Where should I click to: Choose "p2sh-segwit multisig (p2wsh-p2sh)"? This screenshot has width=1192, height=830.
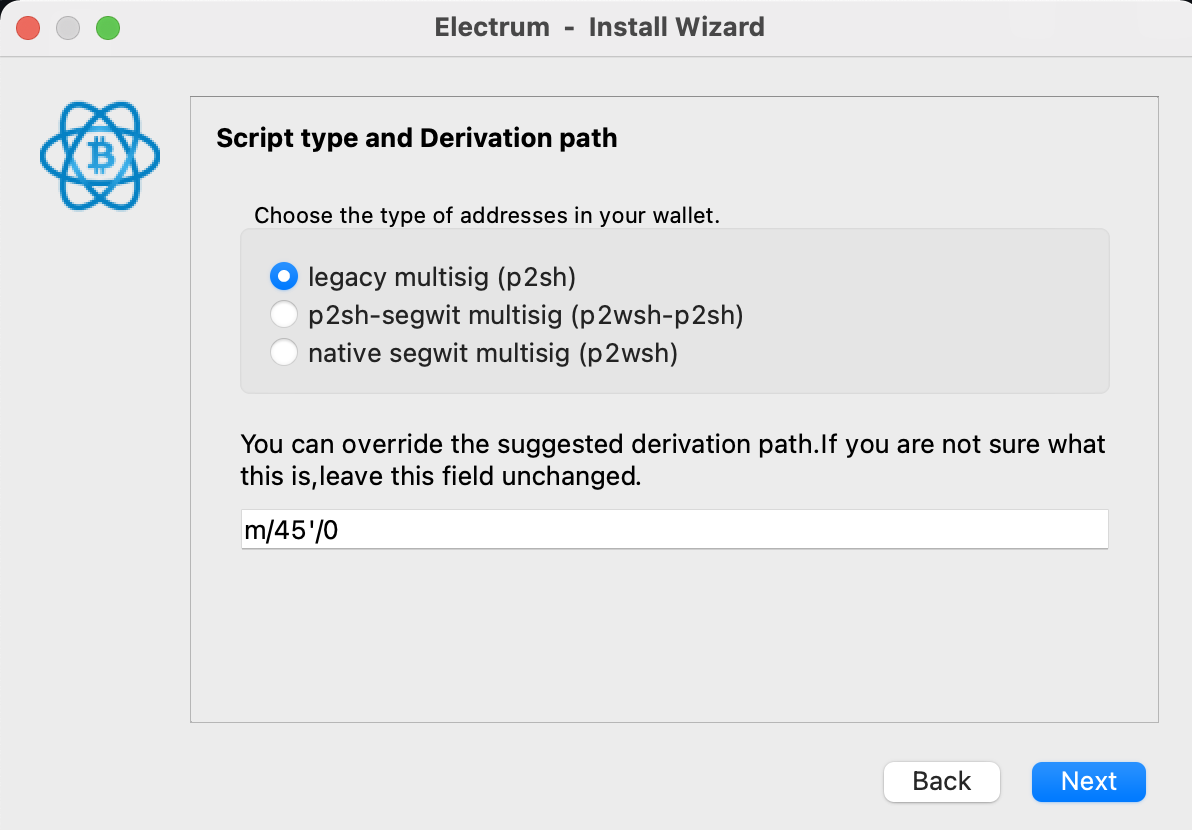coord(283,314)
